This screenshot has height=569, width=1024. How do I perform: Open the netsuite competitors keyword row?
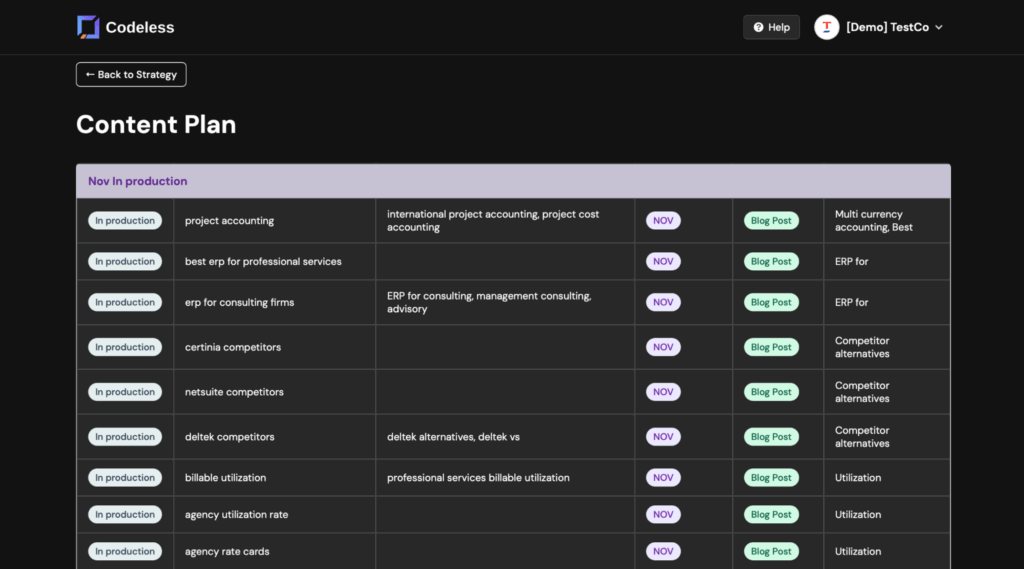point(234,392)
